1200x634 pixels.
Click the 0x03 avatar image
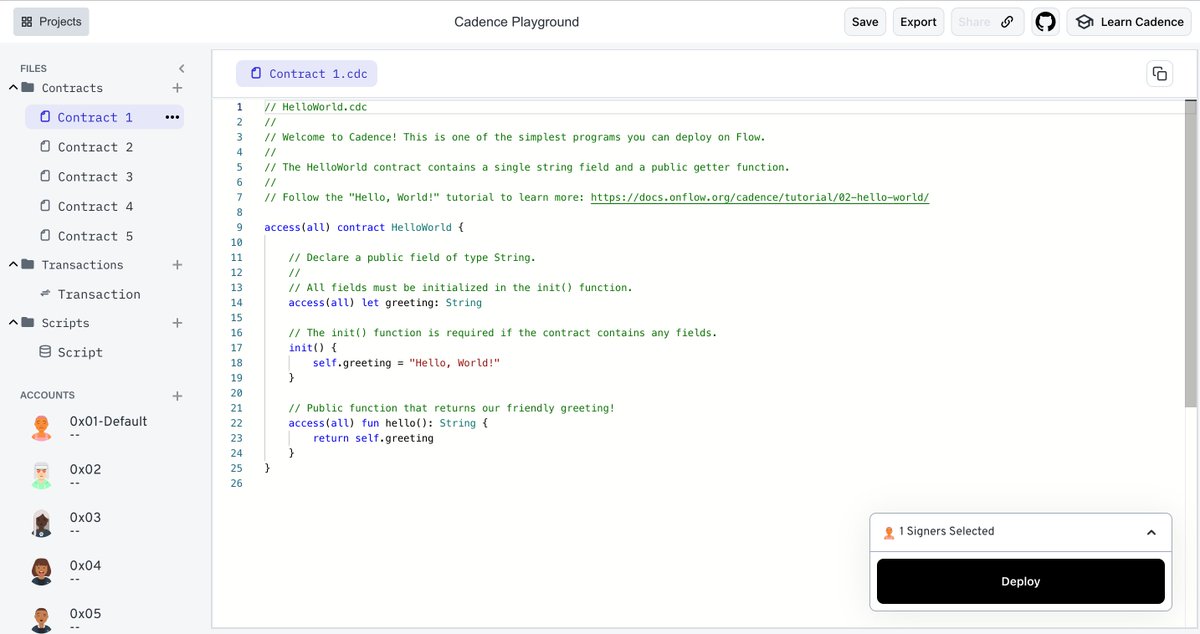pyautogui.click(x=41, y=523)
